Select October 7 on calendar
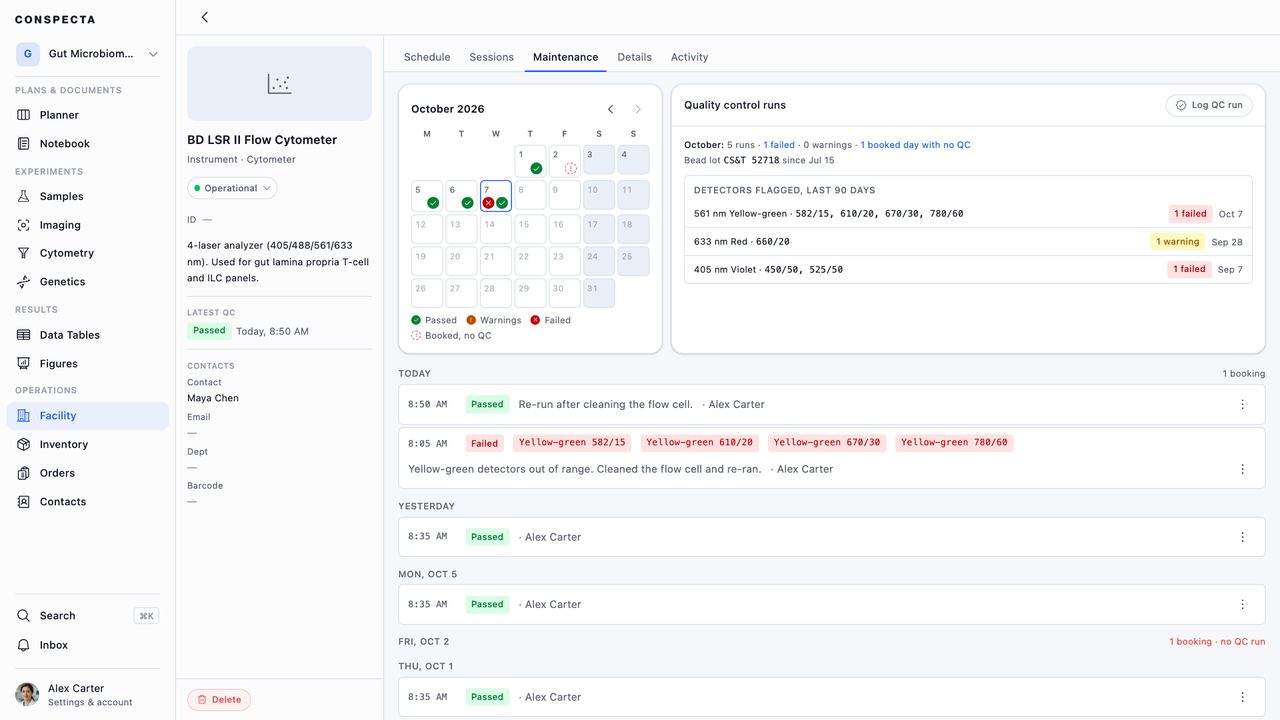 pos(496,196)
